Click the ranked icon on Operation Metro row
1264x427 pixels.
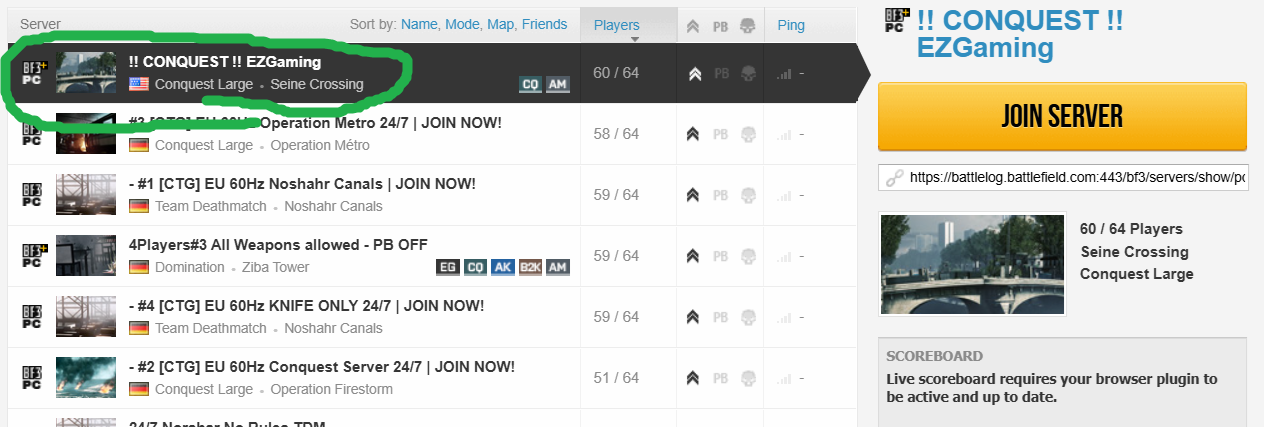coord(694,134)
